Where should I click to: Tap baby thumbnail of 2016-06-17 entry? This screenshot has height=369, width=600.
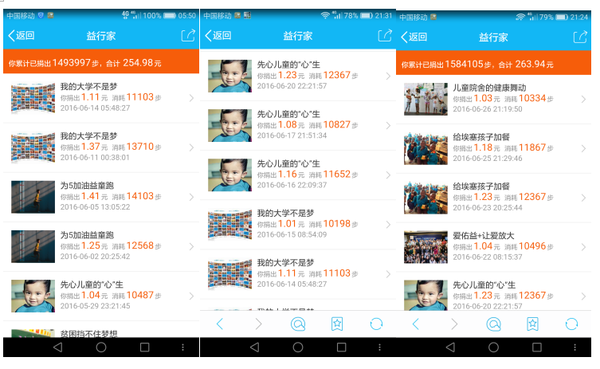click(x=230, y=125)
